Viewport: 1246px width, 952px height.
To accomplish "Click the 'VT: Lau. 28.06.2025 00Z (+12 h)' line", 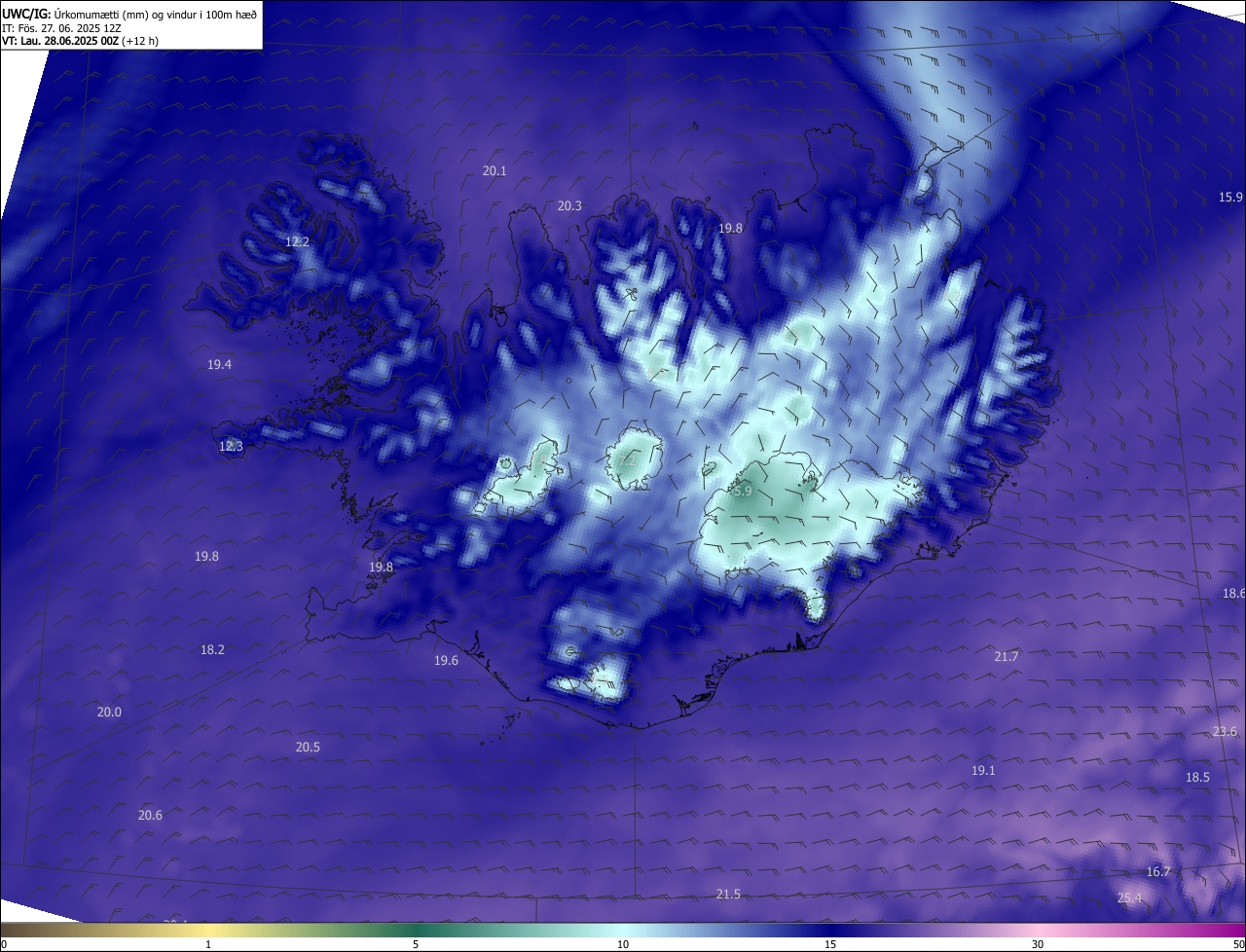I will (81, 41).
